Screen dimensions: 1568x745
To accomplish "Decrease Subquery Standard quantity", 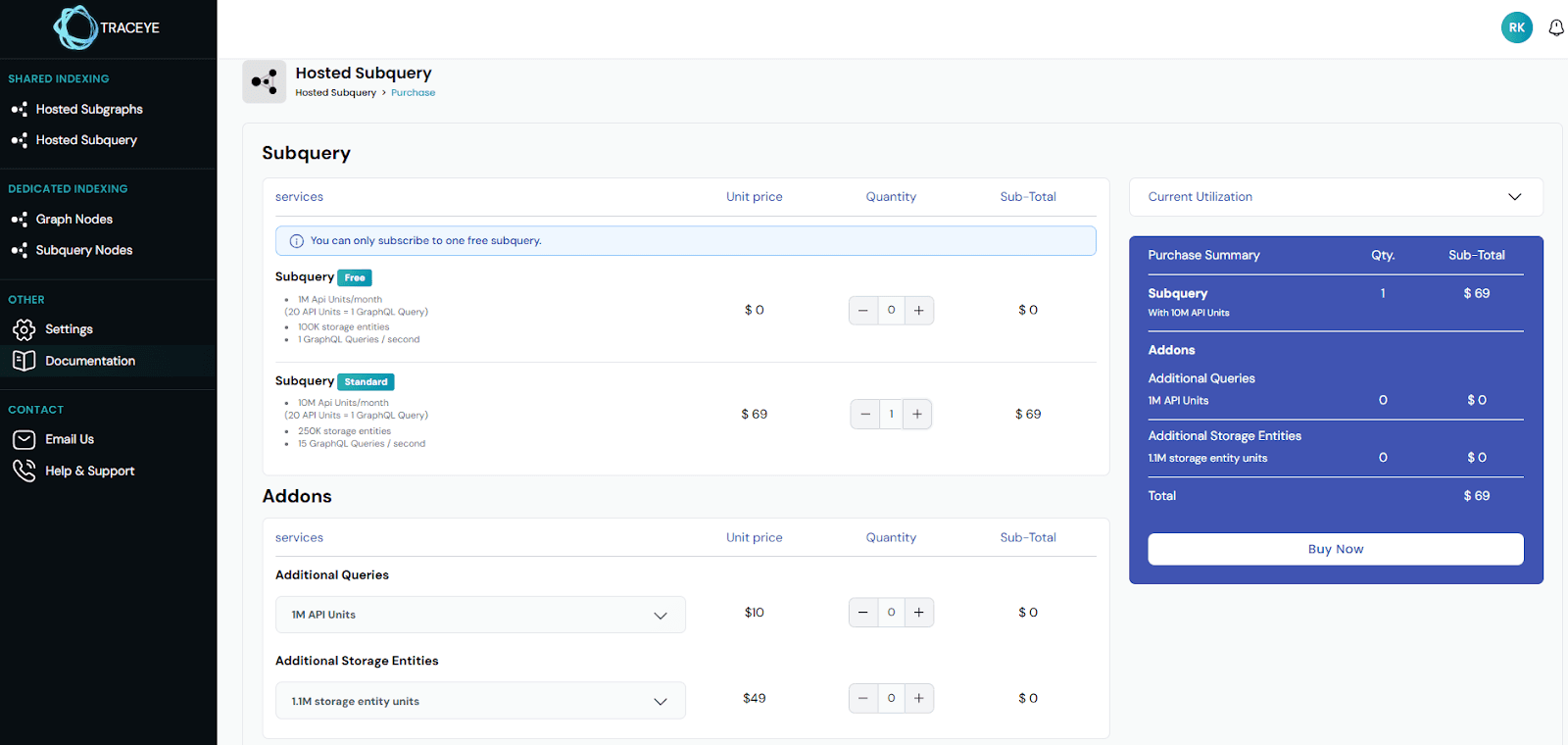I will pyautogui.click(x=865, y=414).
